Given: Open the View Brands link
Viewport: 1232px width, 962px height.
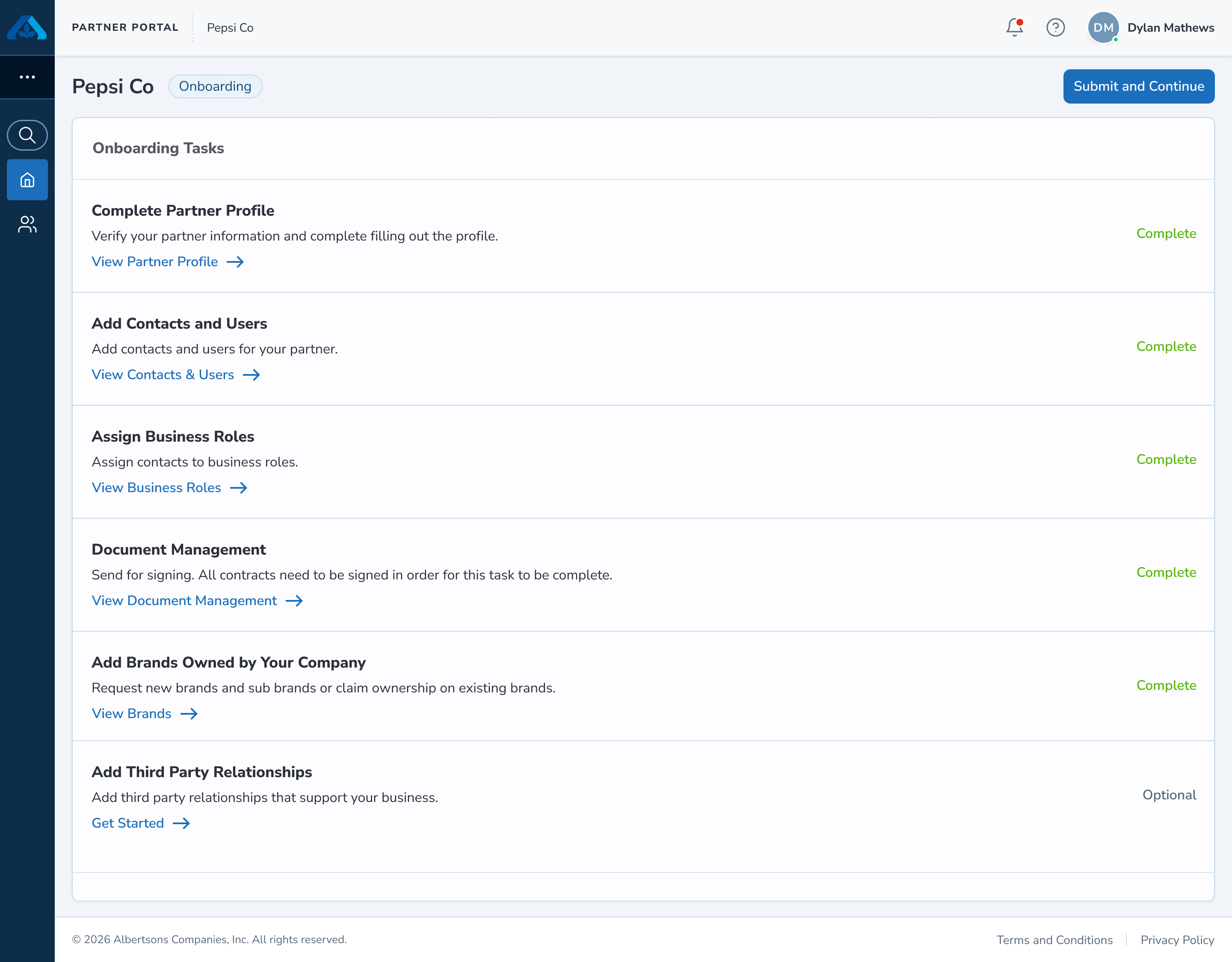Looking at the screenshot, I should click(131, 714).
